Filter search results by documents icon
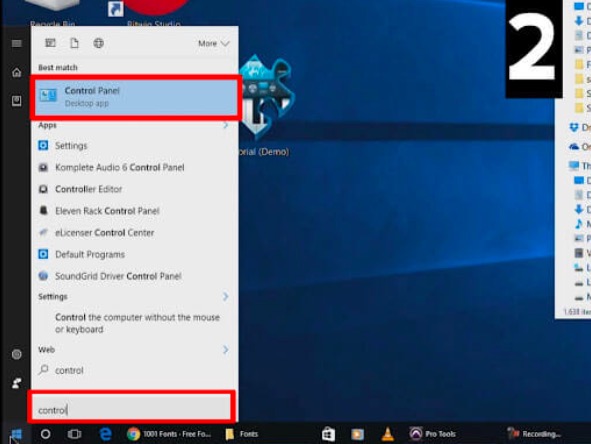This screenshot has height=444, width=591. coord(75,43)
